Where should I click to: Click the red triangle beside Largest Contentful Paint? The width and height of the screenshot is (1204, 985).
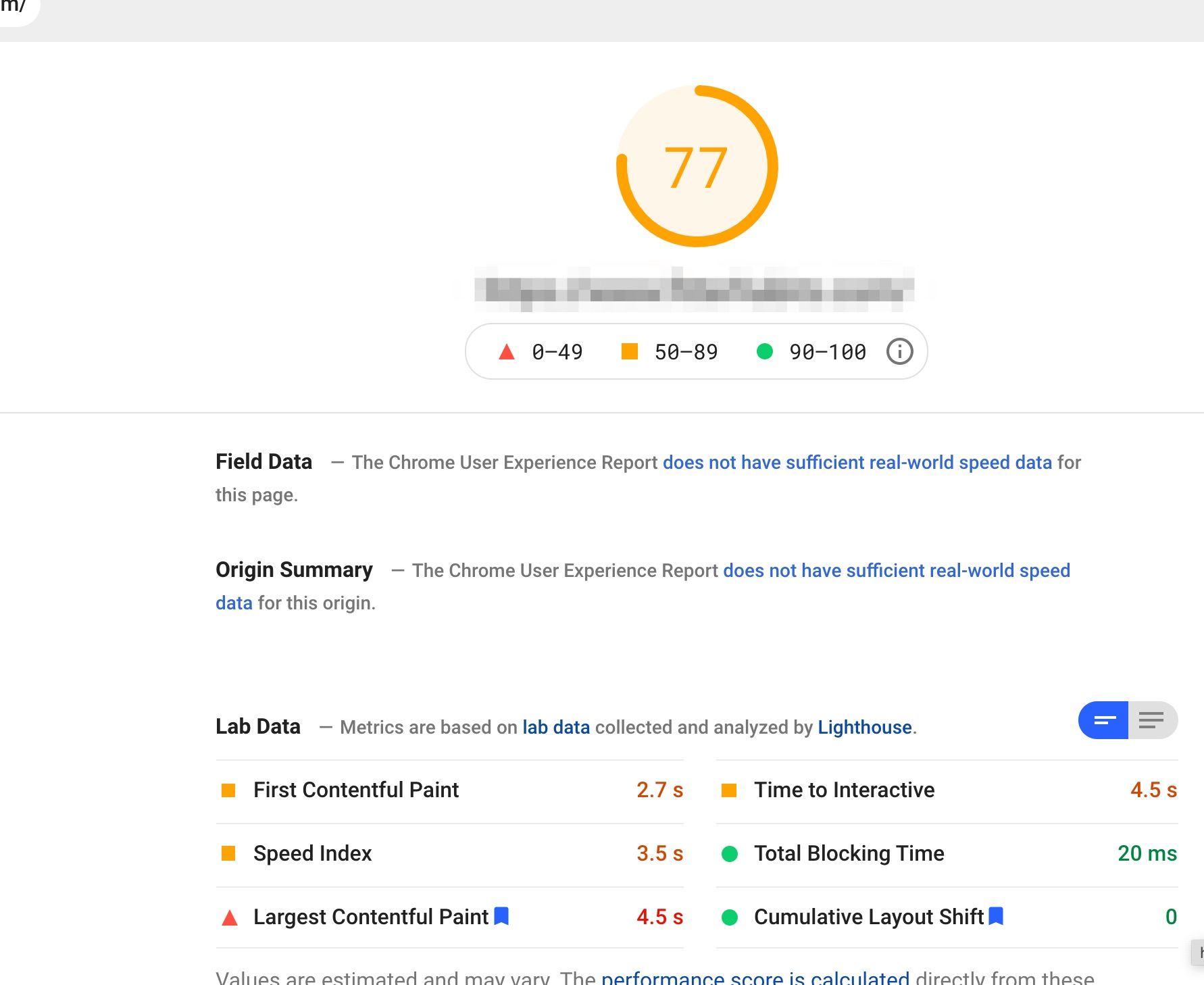pyautogui.click(x=230, y=917)
